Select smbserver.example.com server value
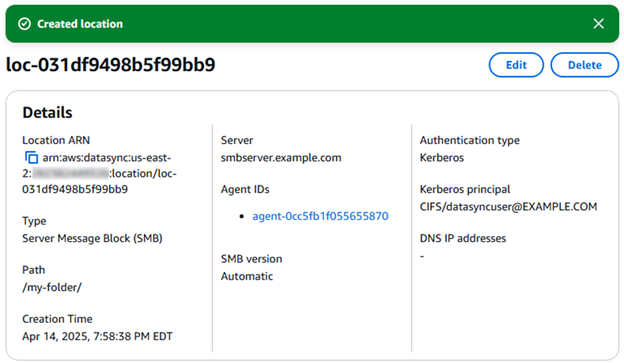 (281, 158)
